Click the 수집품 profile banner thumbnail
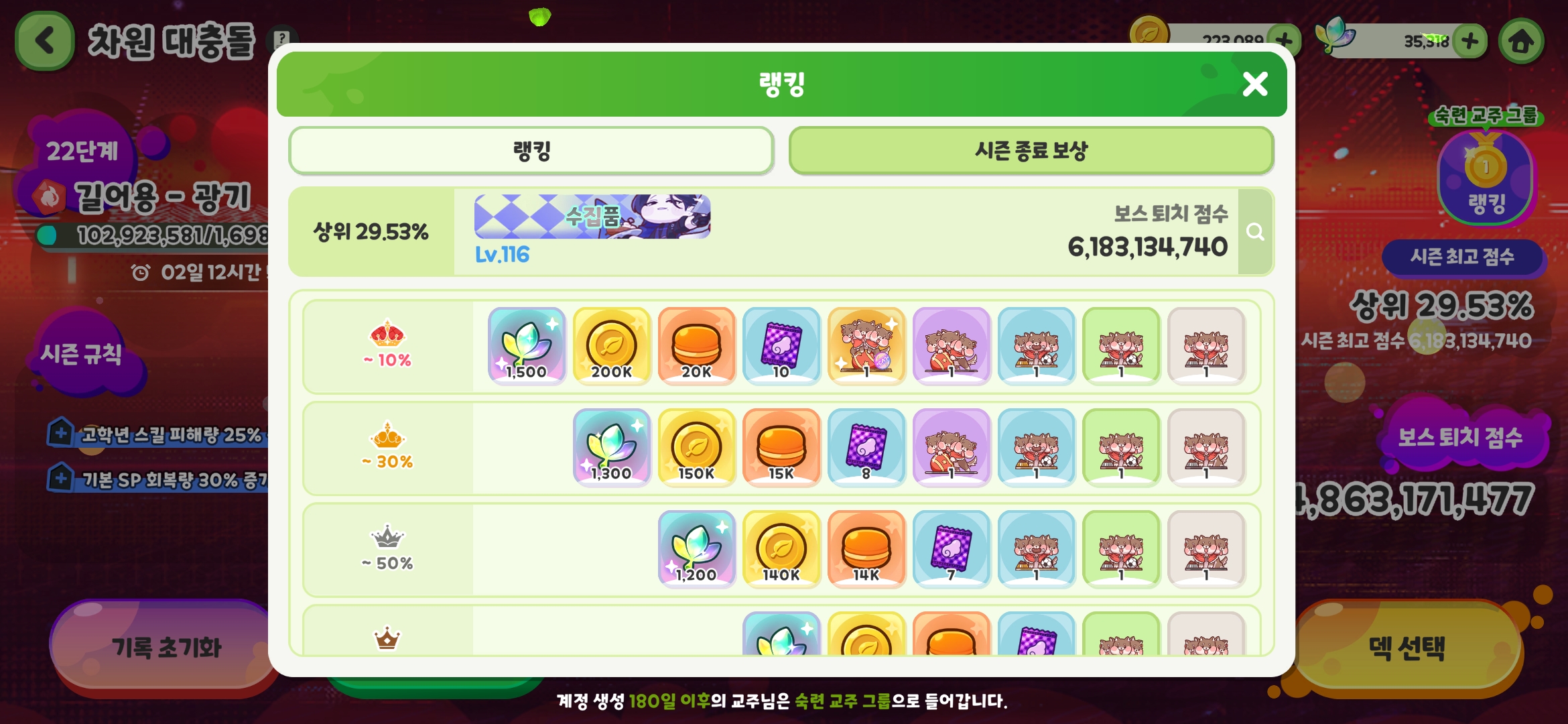This screenshot has width=1568, height=724. coord(592,217)
